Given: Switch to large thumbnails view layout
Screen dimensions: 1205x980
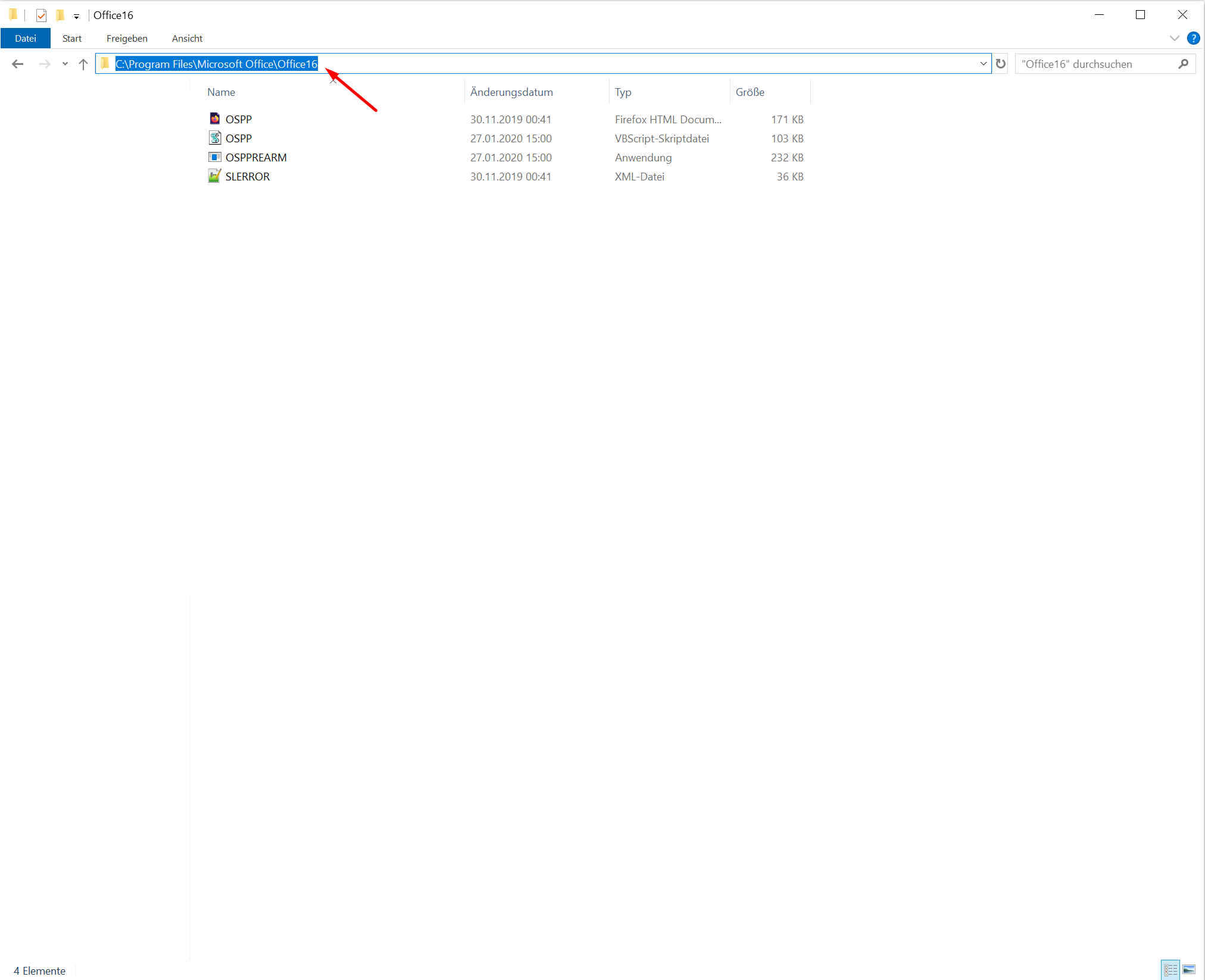Looking at the screenshot, I should coord(1189,970).
